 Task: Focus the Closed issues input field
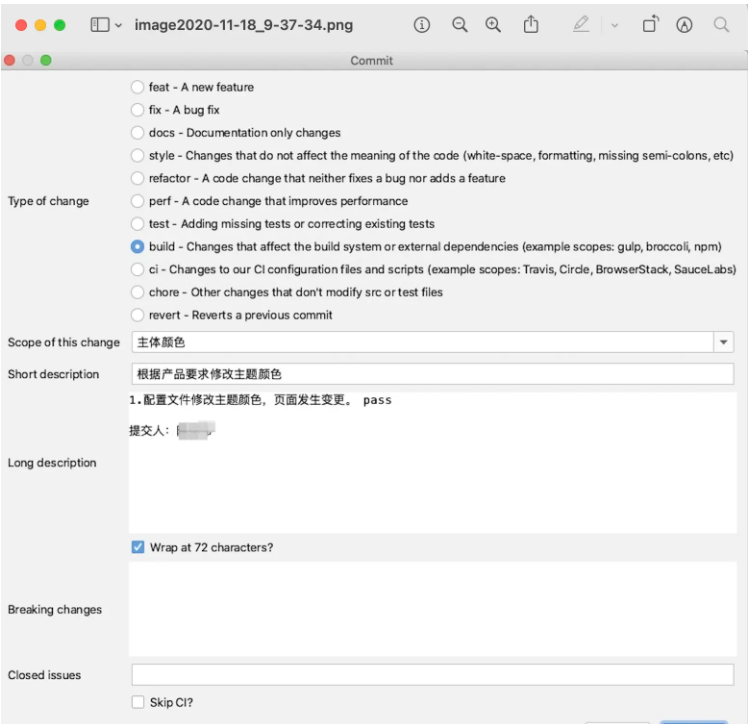[433, 675]
